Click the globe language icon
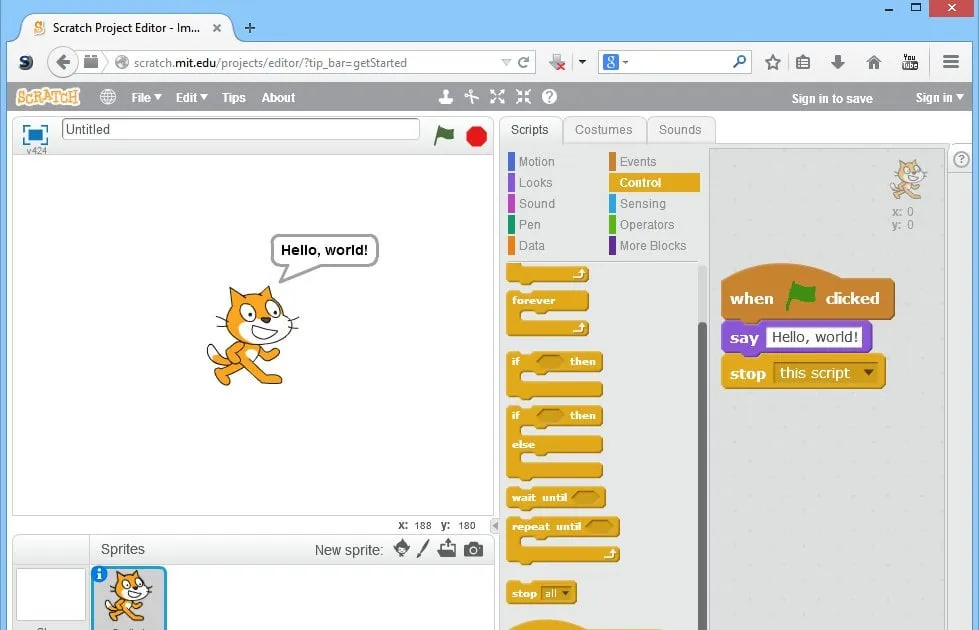979x630 pixels. pos(108,97)
